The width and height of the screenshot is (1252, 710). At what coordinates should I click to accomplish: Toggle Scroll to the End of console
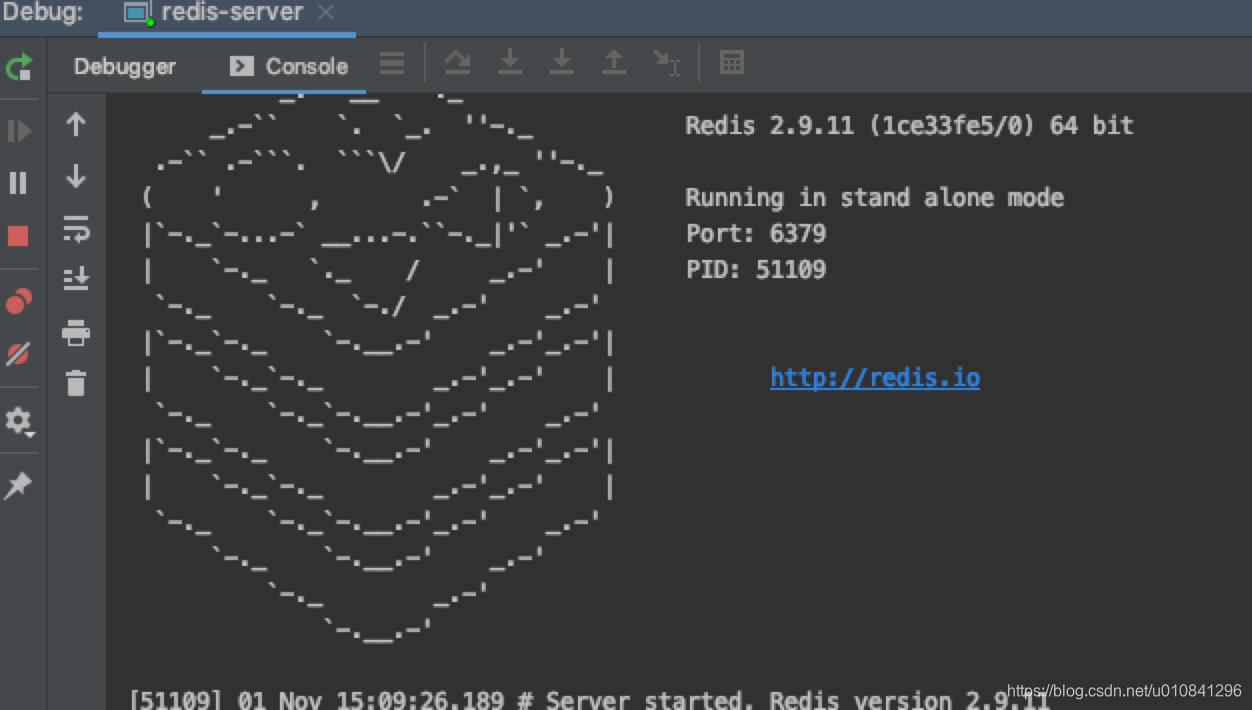(76, 279)
